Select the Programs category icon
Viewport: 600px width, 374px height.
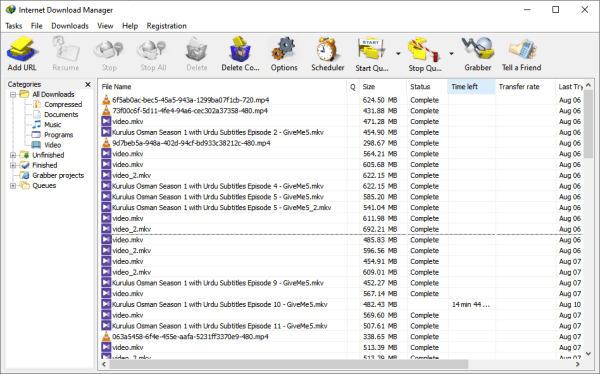(36, 135)
